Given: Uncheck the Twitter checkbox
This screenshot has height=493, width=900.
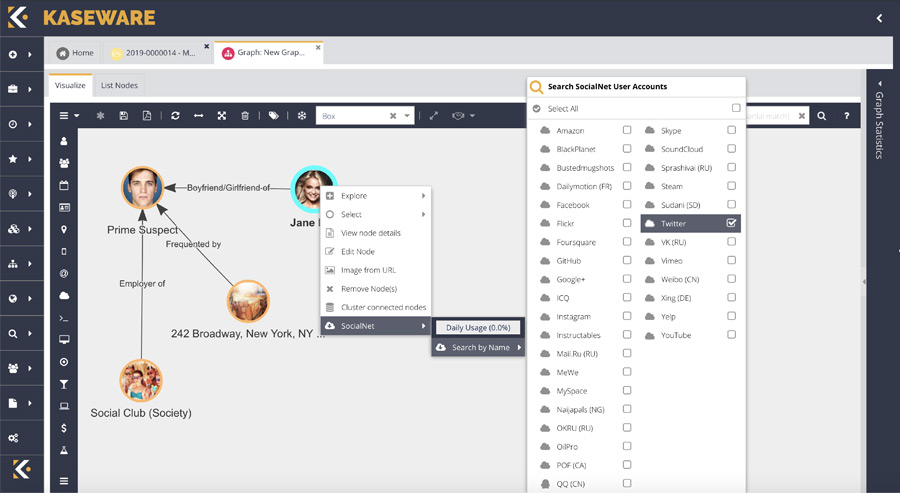Looking at the screenshot, I should point(731,223).
